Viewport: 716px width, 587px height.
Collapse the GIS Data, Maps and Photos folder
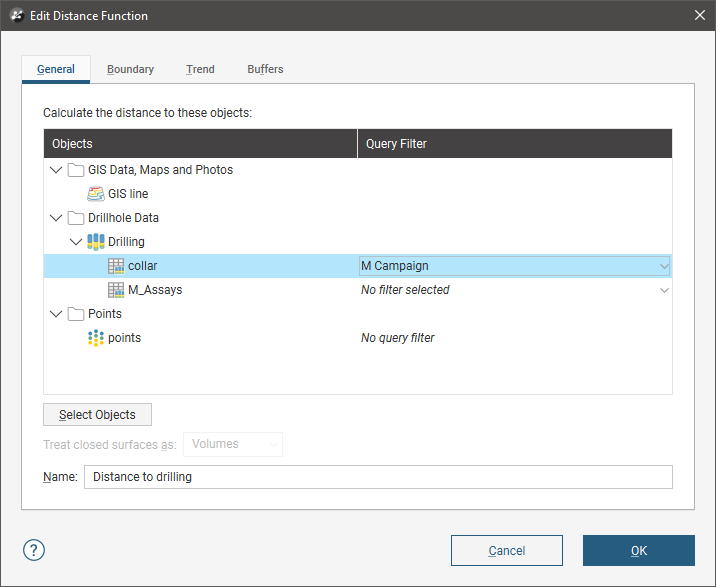(x=56, y=170)
